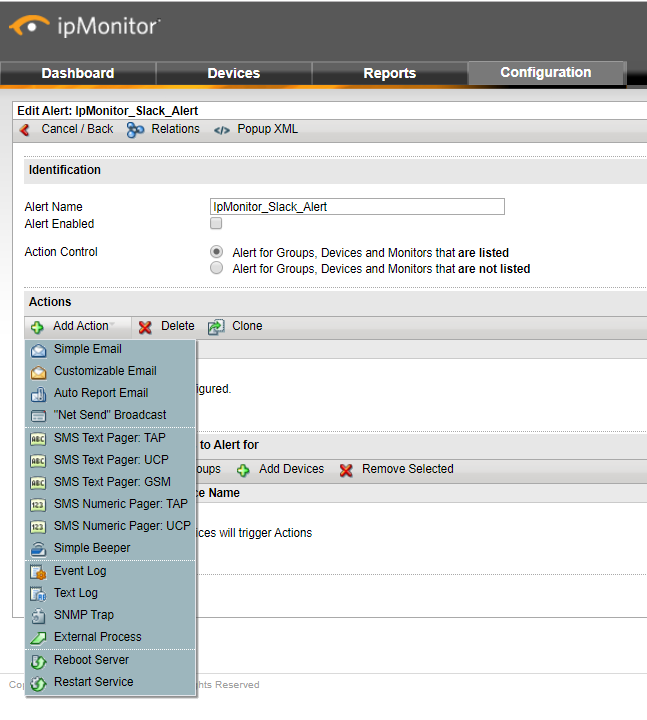The image size is (647, 720).
Task: Choose External Process menu entry
Action: (x=110, y=637)
